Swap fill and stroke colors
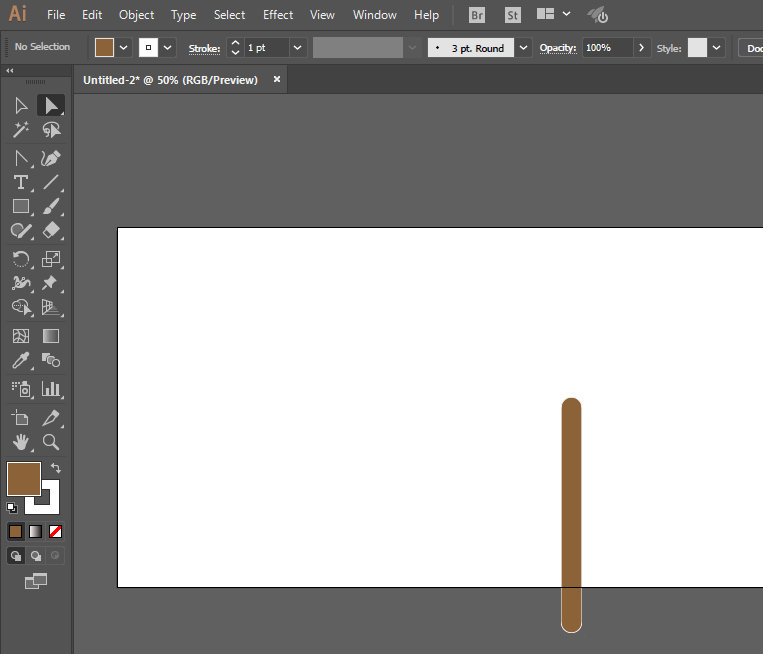Viewport: 763px width, 654px height. 56,468
